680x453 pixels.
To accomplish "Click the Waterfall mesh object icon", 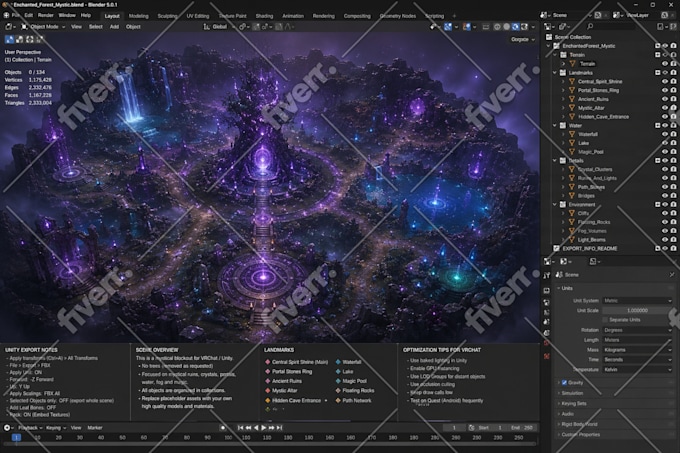I will tap(572, 134).
